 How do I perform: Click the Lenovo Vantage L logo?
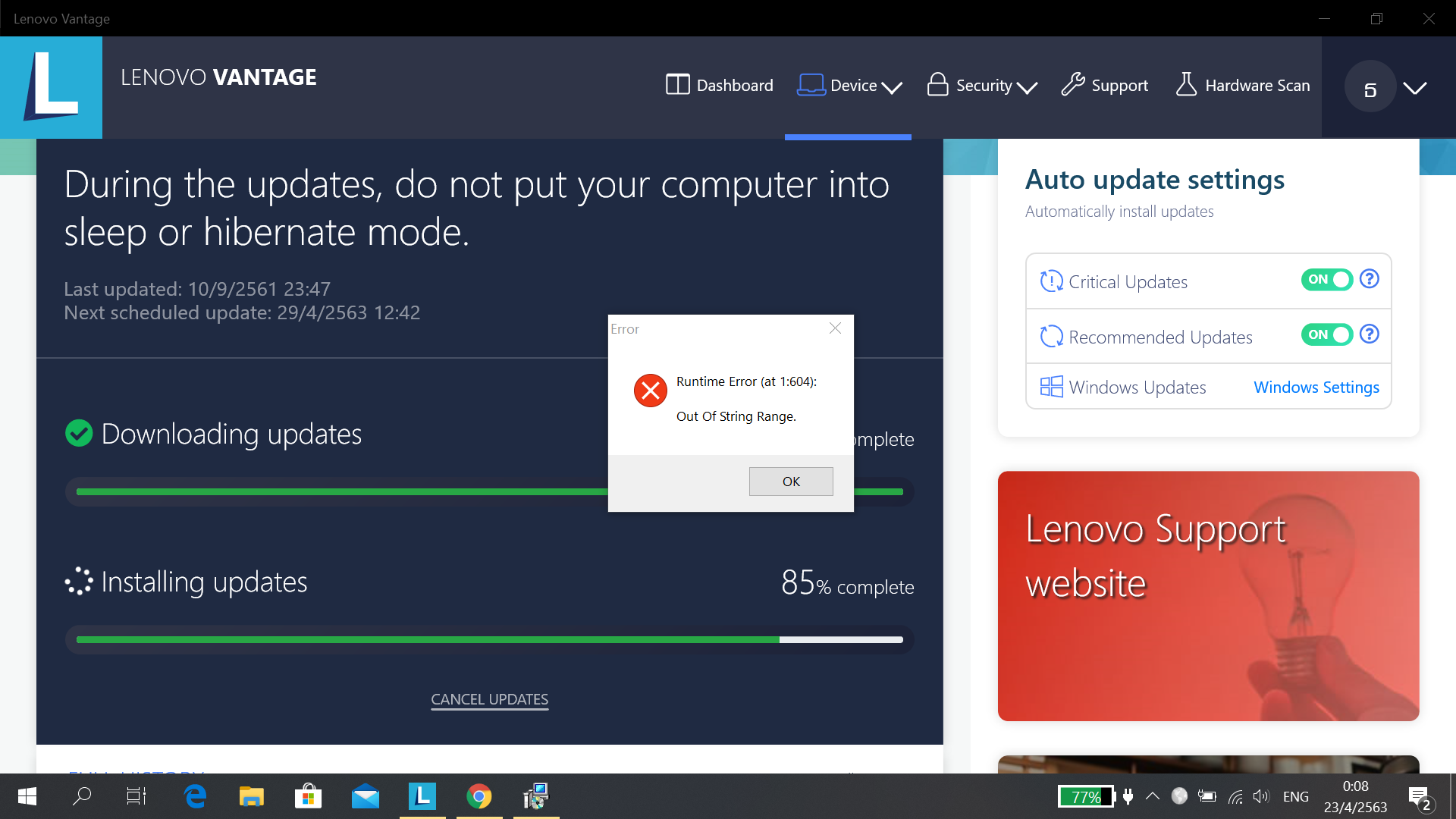coord(51,87)
